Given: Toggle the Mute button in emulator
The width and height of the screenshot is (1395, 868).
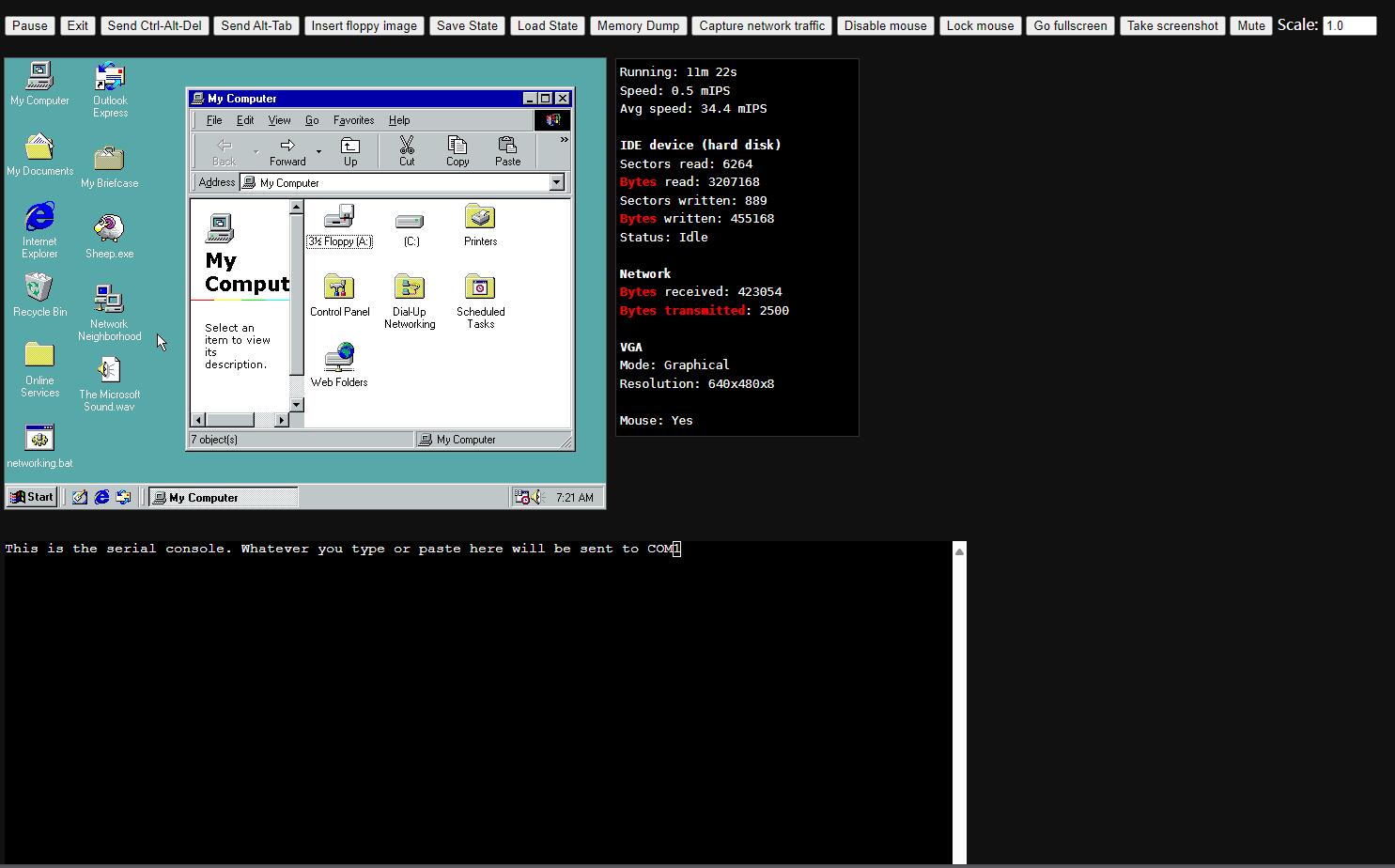Looking at the screenshot, I should 1250,25.
